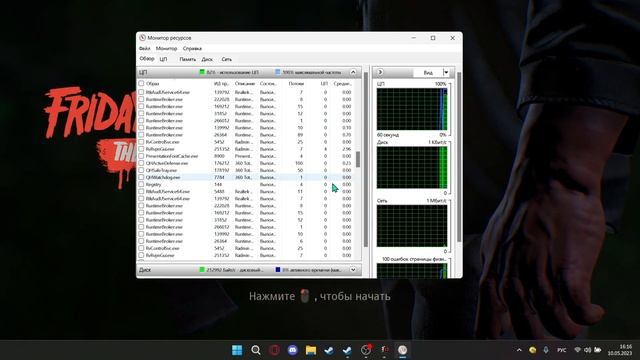Click the ЦП 100% usage graph

(412, 109)
